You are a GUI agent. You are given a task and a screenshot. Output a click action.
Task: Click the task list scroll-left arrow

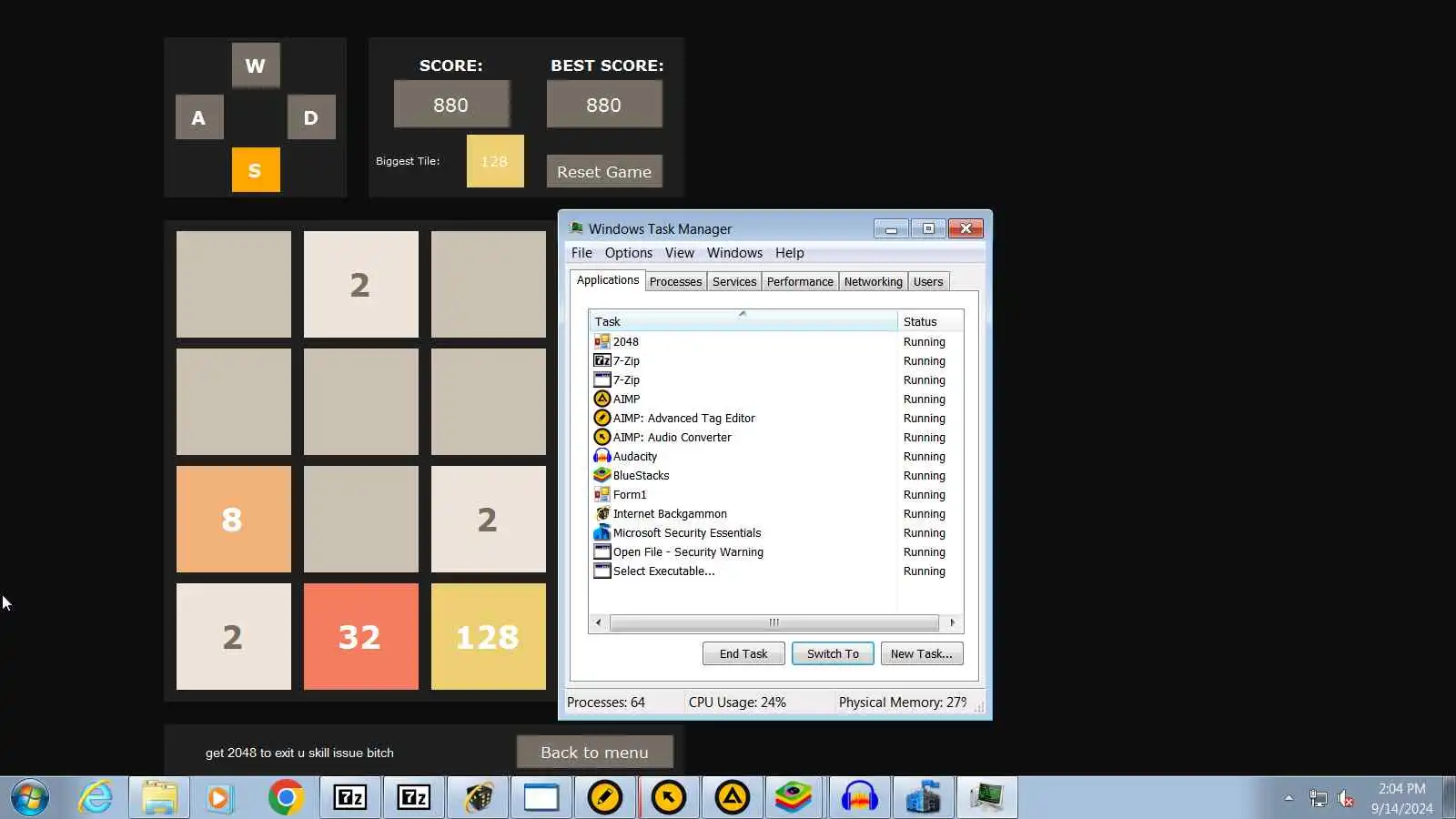click(x=598, y=622)
